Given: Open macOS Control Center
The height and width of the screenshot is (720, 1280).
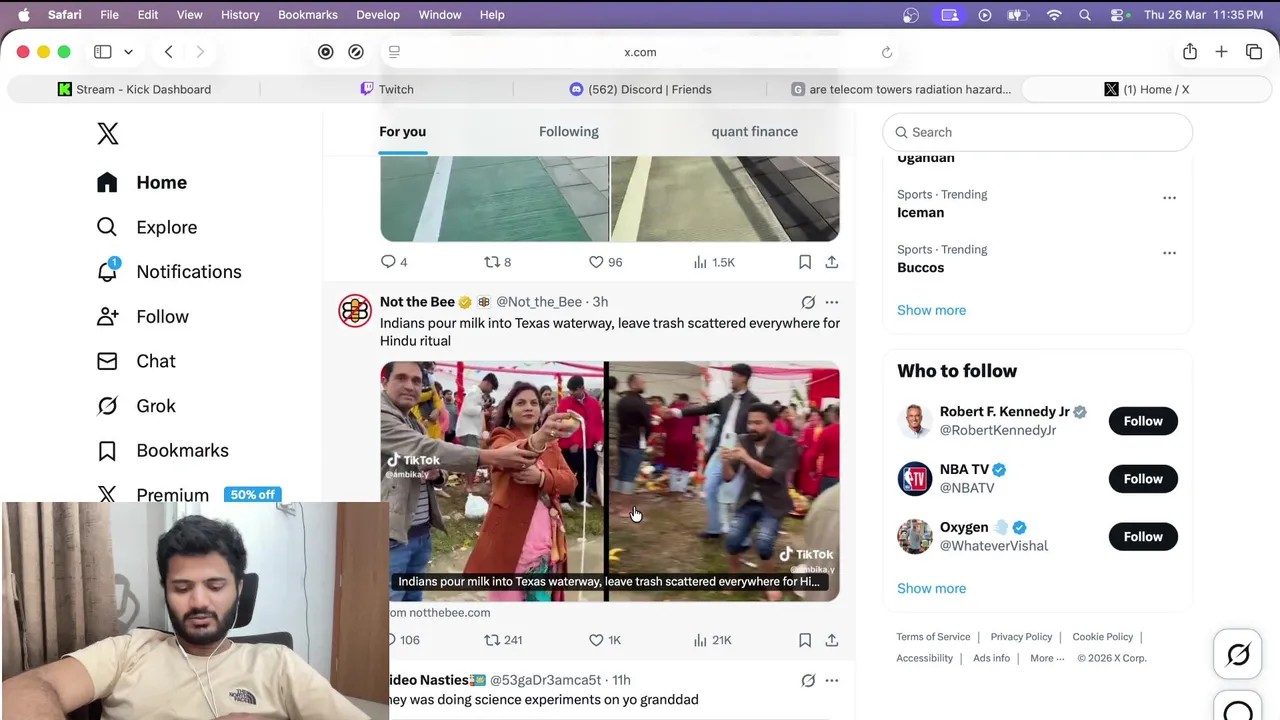Looking at the screenshot, I should tap(1118, 15).
